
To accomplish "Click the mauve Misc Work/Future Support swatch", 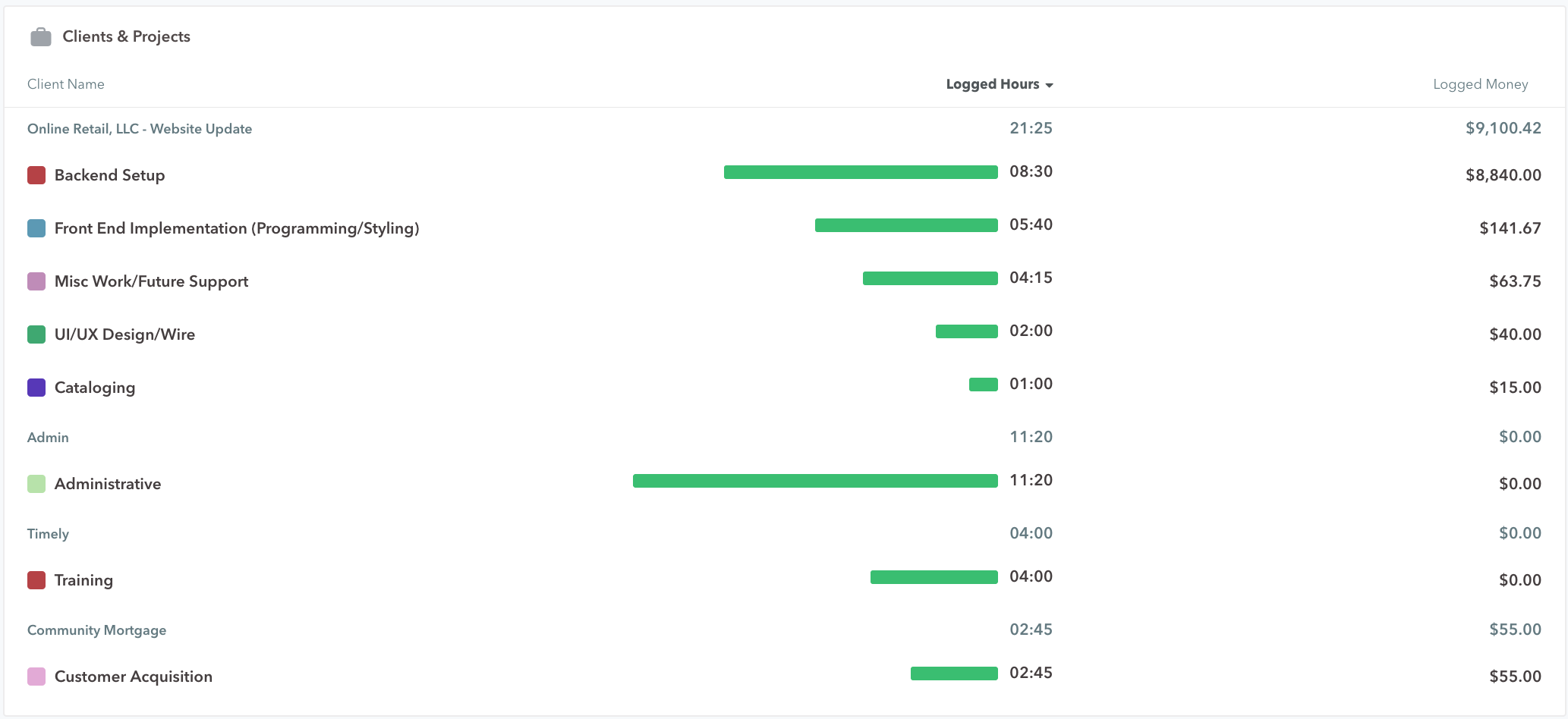I will click(x=36, y=281).
